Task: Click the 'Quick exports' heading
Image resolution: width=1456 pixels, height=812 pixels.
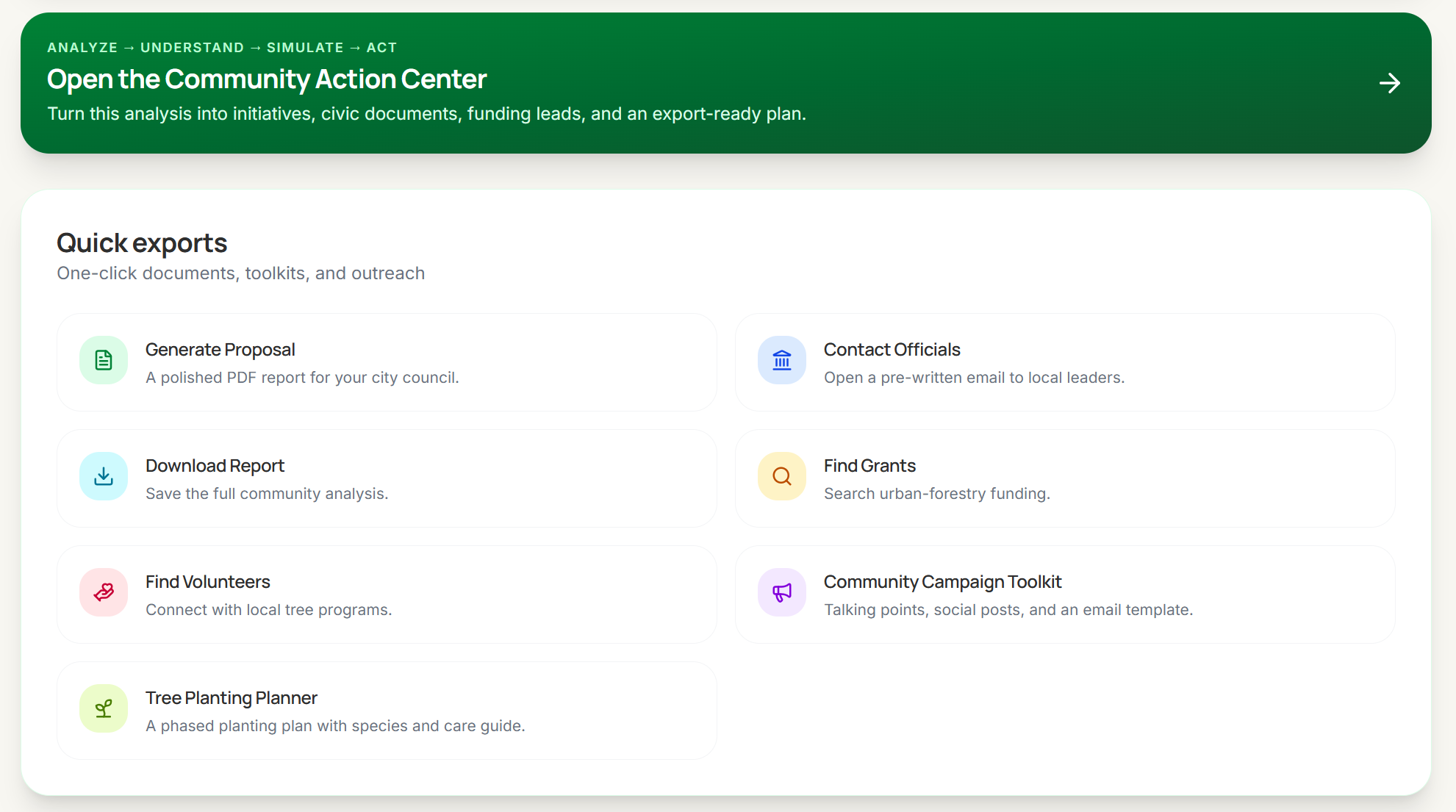Action: (142, 243)
